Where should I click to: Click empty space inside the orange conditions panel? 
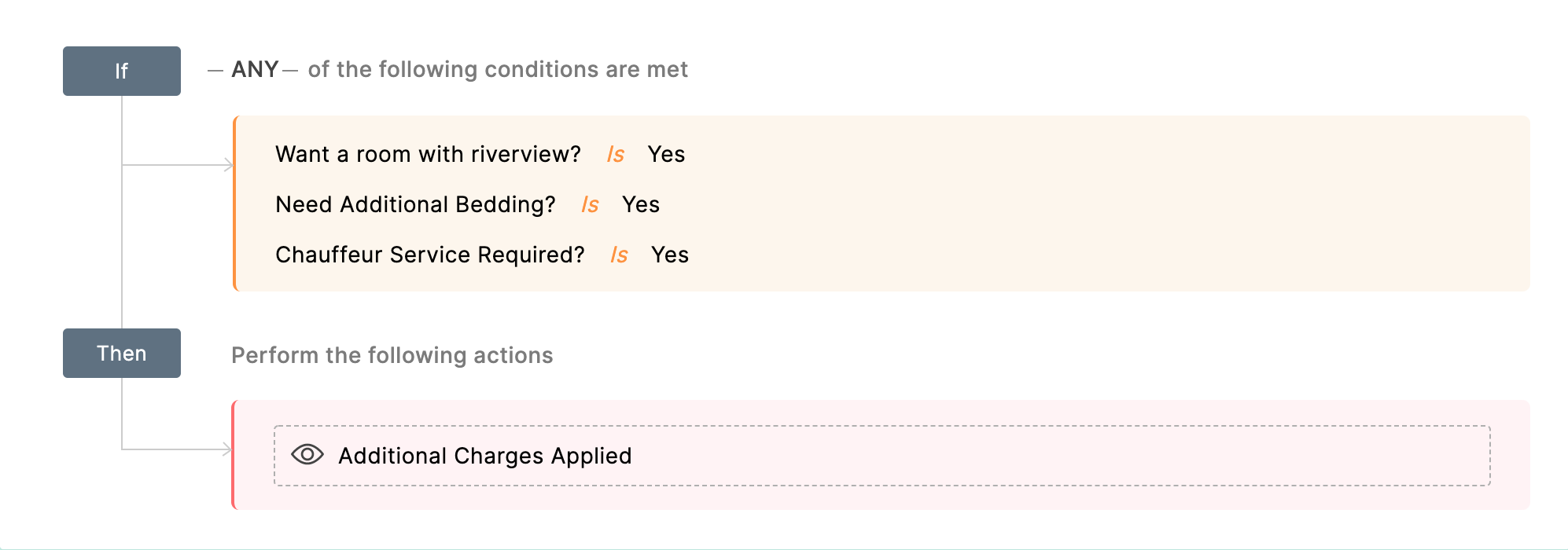1101,204
